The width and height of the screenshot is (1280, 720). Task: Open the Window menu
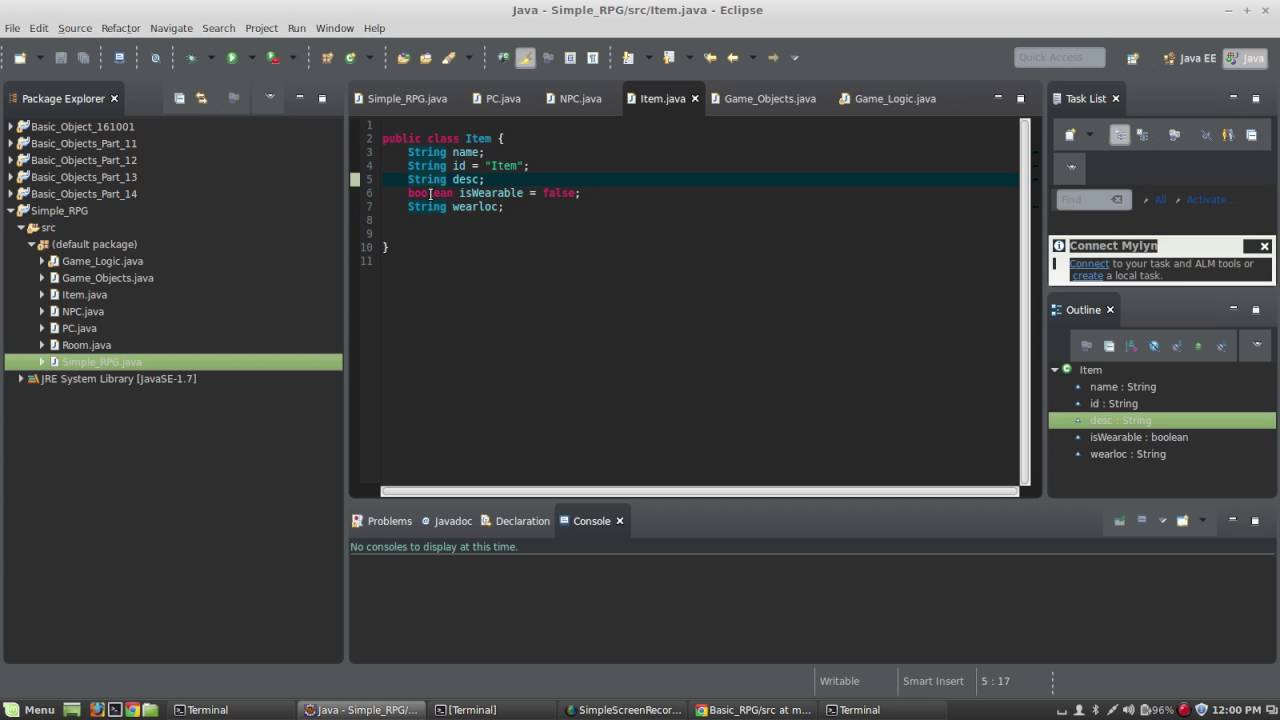(335, 28)
